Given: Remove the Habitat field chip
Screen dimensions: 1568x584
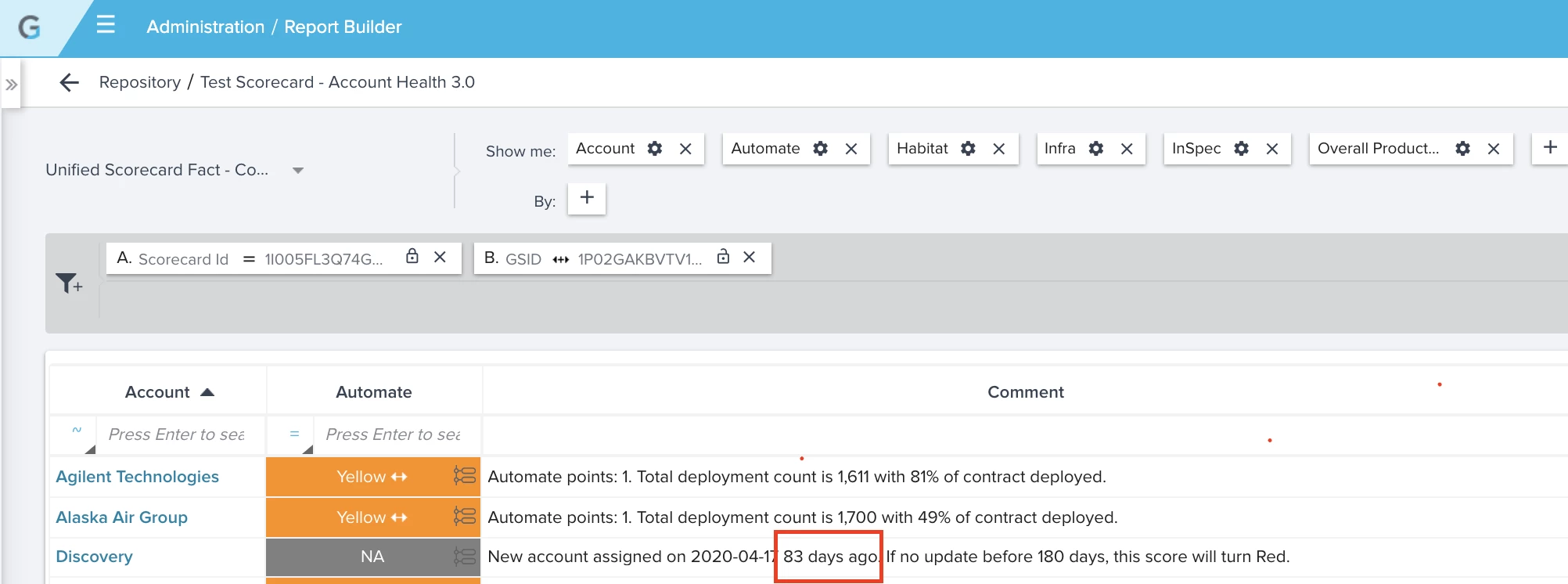Looking at the screenshot, I should 999,149.
